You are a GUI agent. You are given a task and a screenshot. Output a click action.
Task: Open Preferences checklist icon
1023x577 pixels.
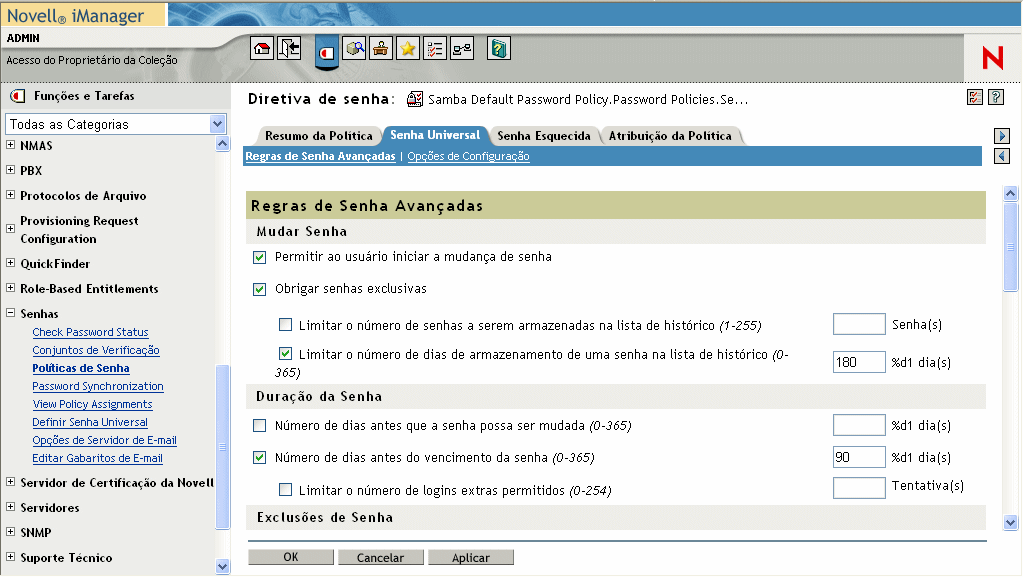pyautogui.click(x=435, y=48)
